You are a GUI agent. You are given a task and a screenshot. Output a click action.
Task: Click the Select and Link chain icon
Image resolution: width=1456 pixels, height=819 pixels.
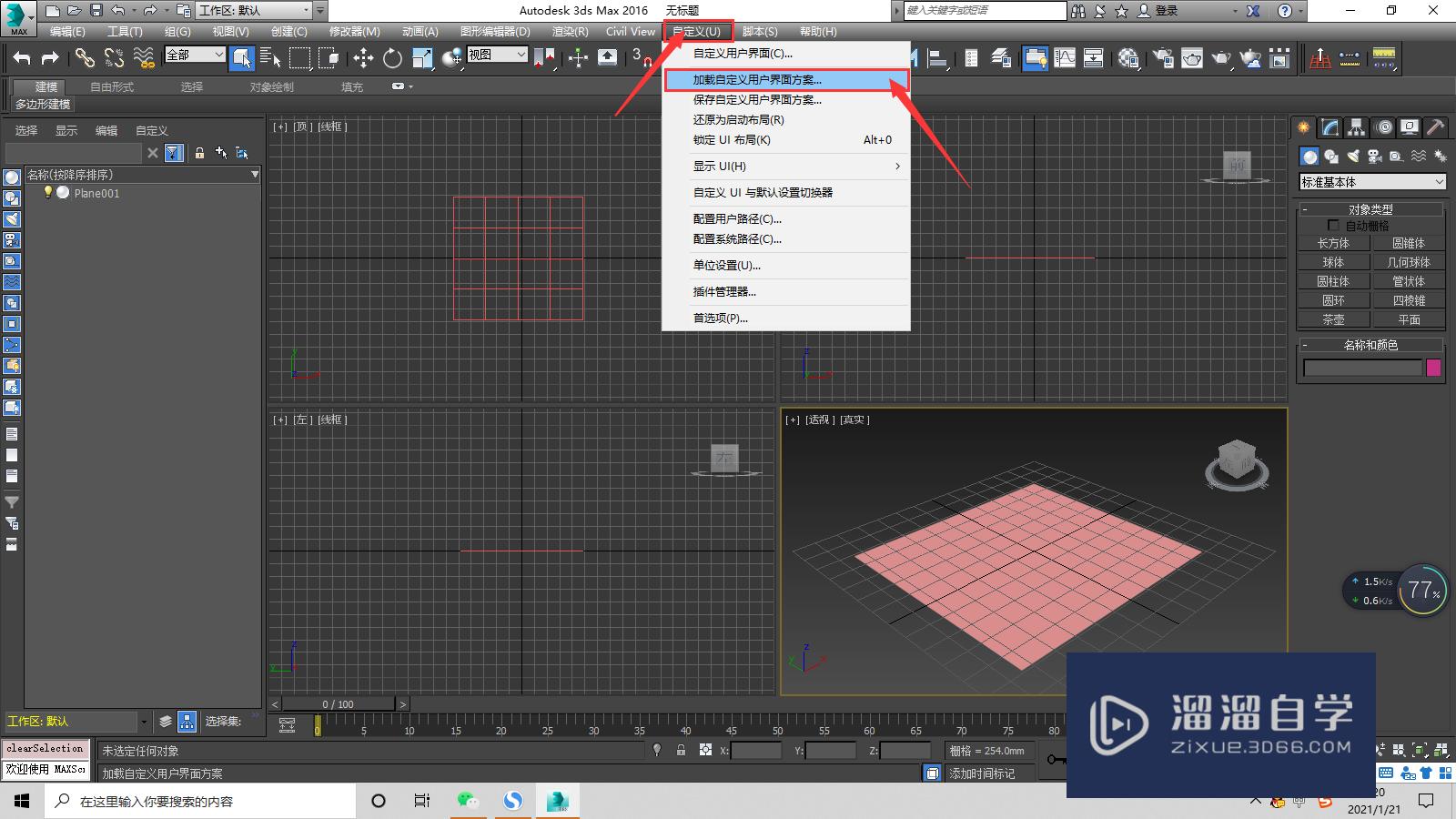(85, 58)
